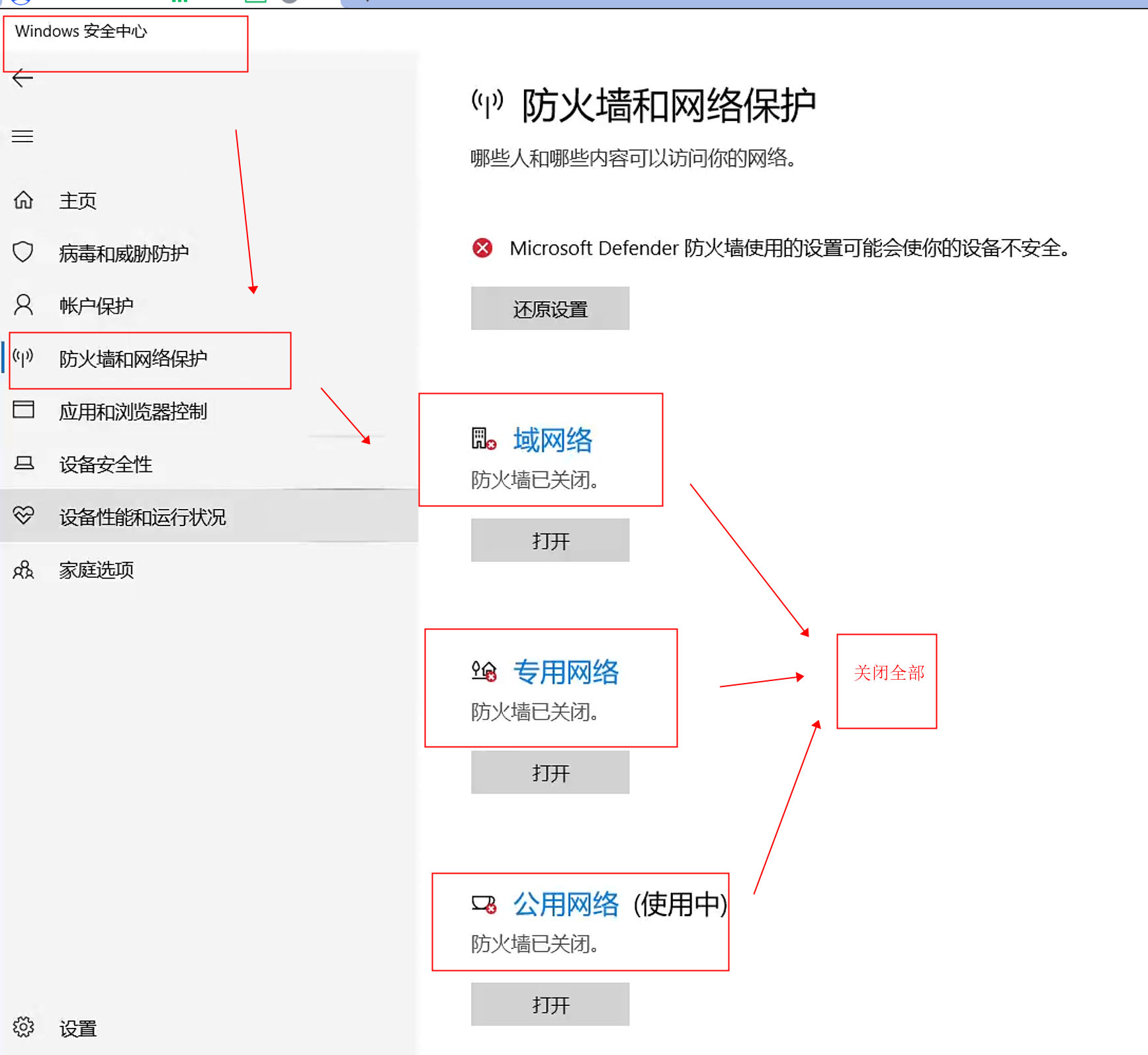
Task: Click the heart icon for 设备性能和运行状况
Action: point(23,516)
